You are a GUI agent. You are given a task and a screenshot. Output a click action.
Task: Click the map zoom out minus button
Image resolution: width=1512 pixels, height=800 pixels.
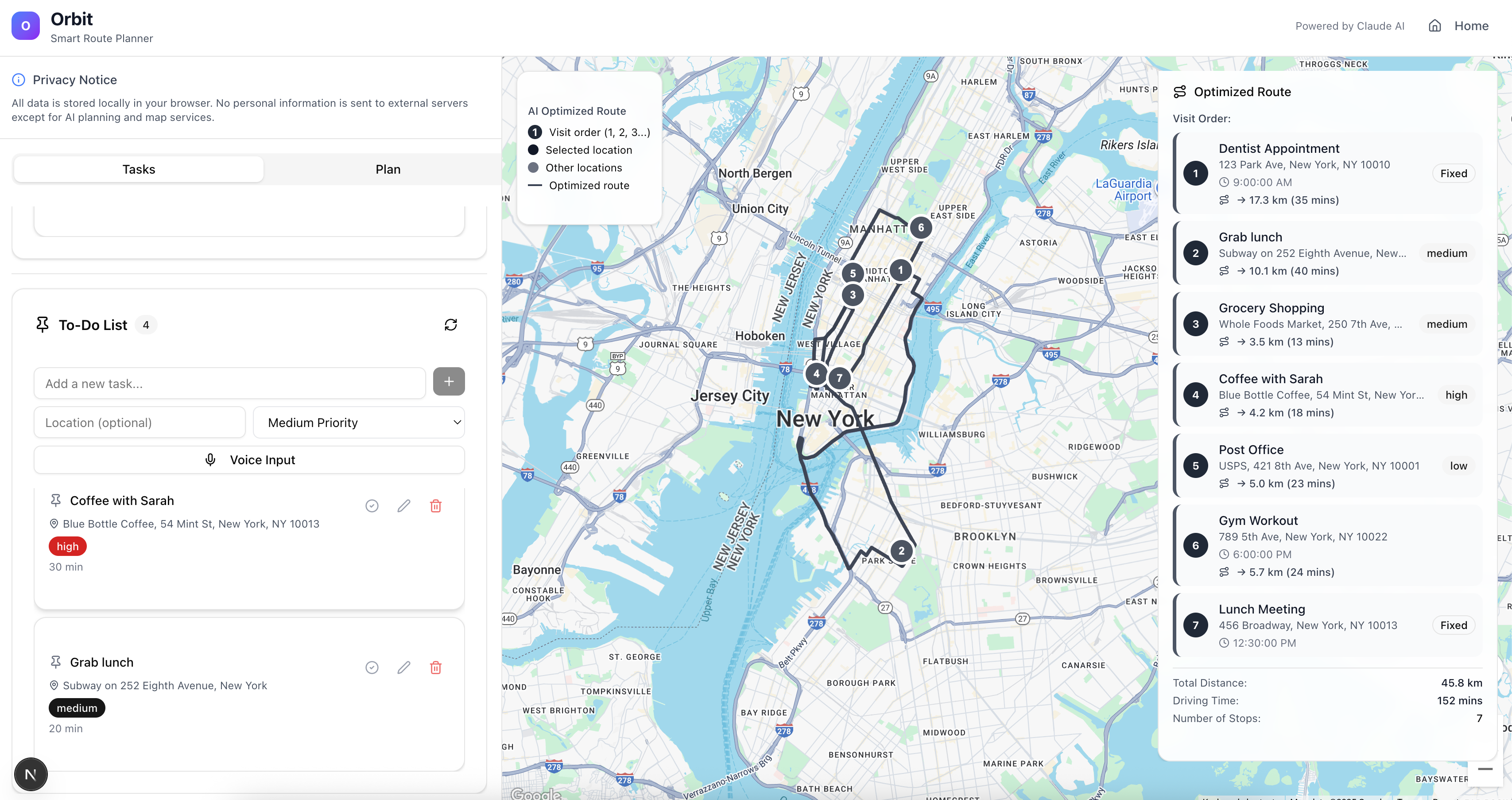tap(1485, 769)
